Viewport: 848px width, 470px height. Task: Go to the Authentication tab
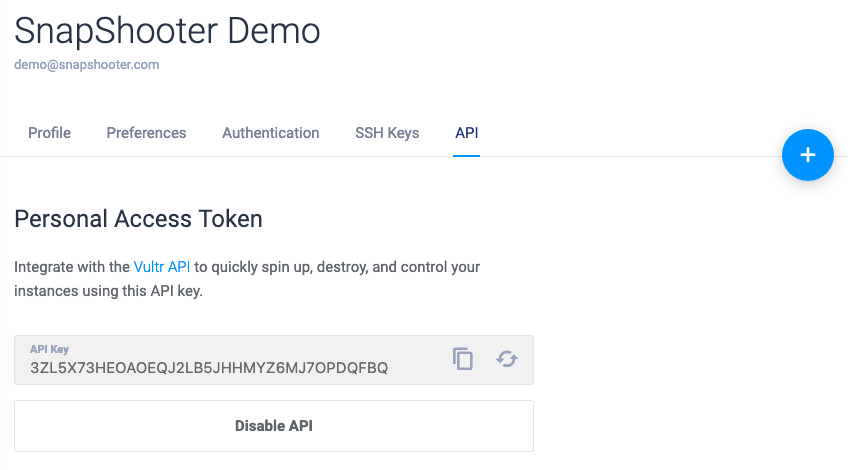point(270,133)
